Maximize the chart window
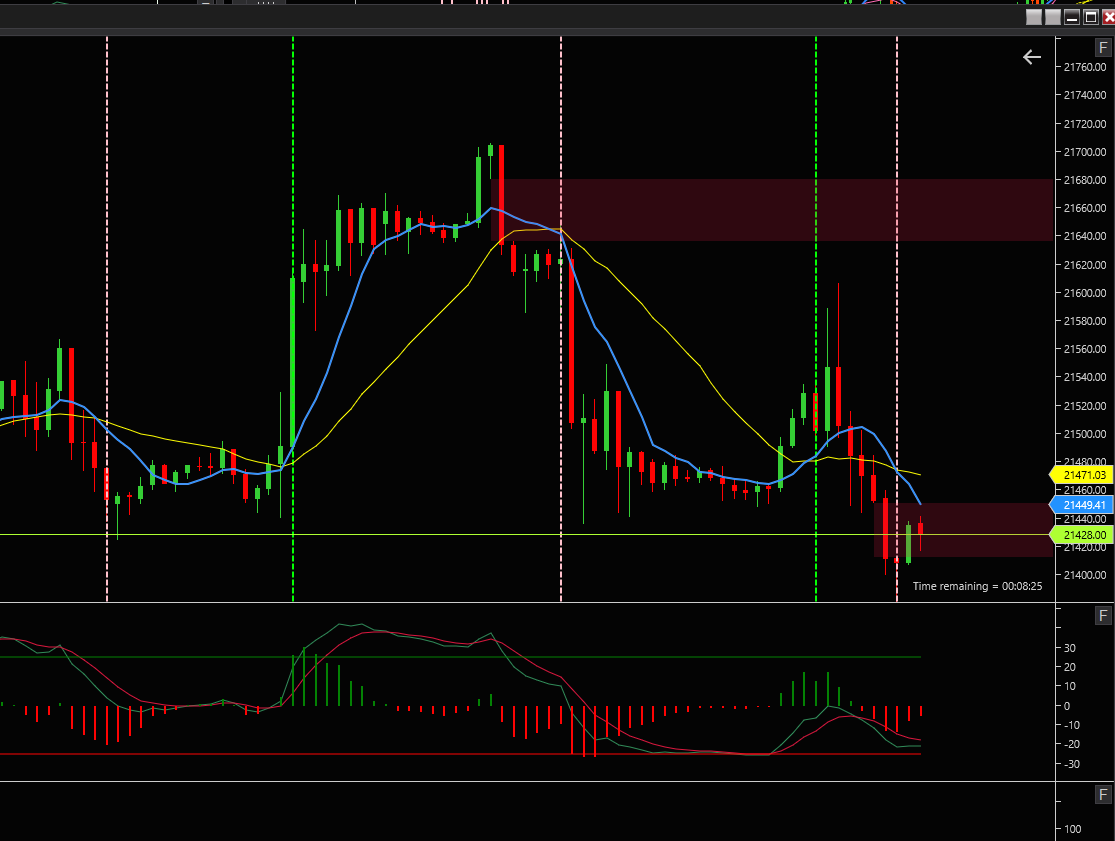 pos(1090,17)
